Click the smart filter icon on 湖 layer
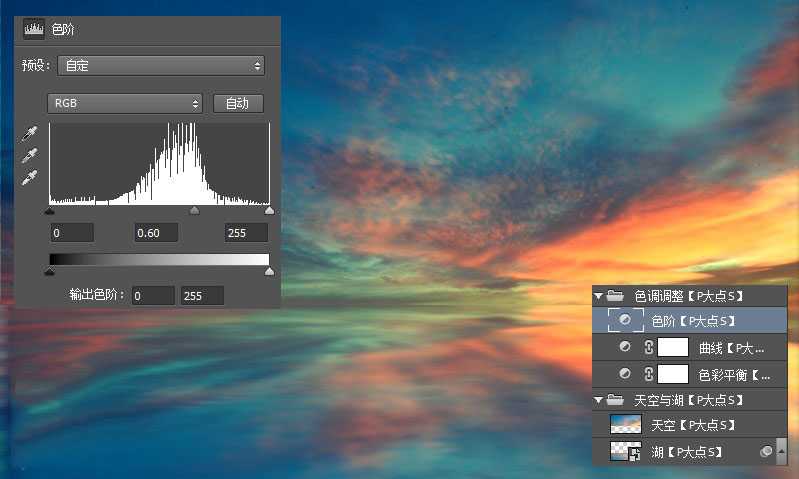This screenshot has width=799, height=479. tap(765, 452)
